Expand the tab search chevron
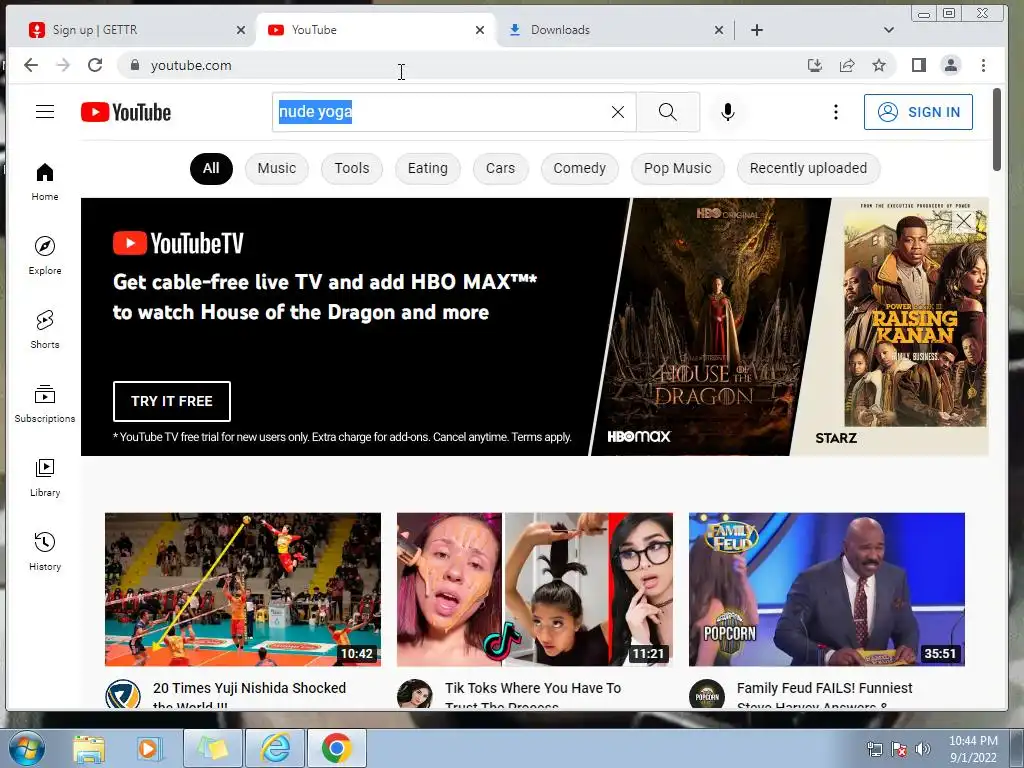Viewport: 1024px width, 768px height. [x=888, y=30]
